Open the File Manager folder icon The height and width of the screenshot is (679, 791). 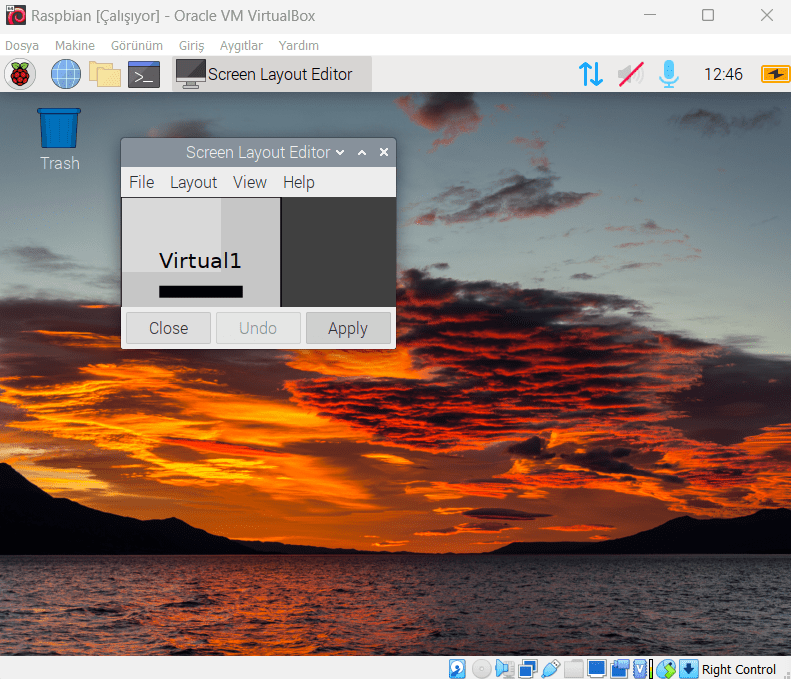pyautogui.click(x=105, y=74)
